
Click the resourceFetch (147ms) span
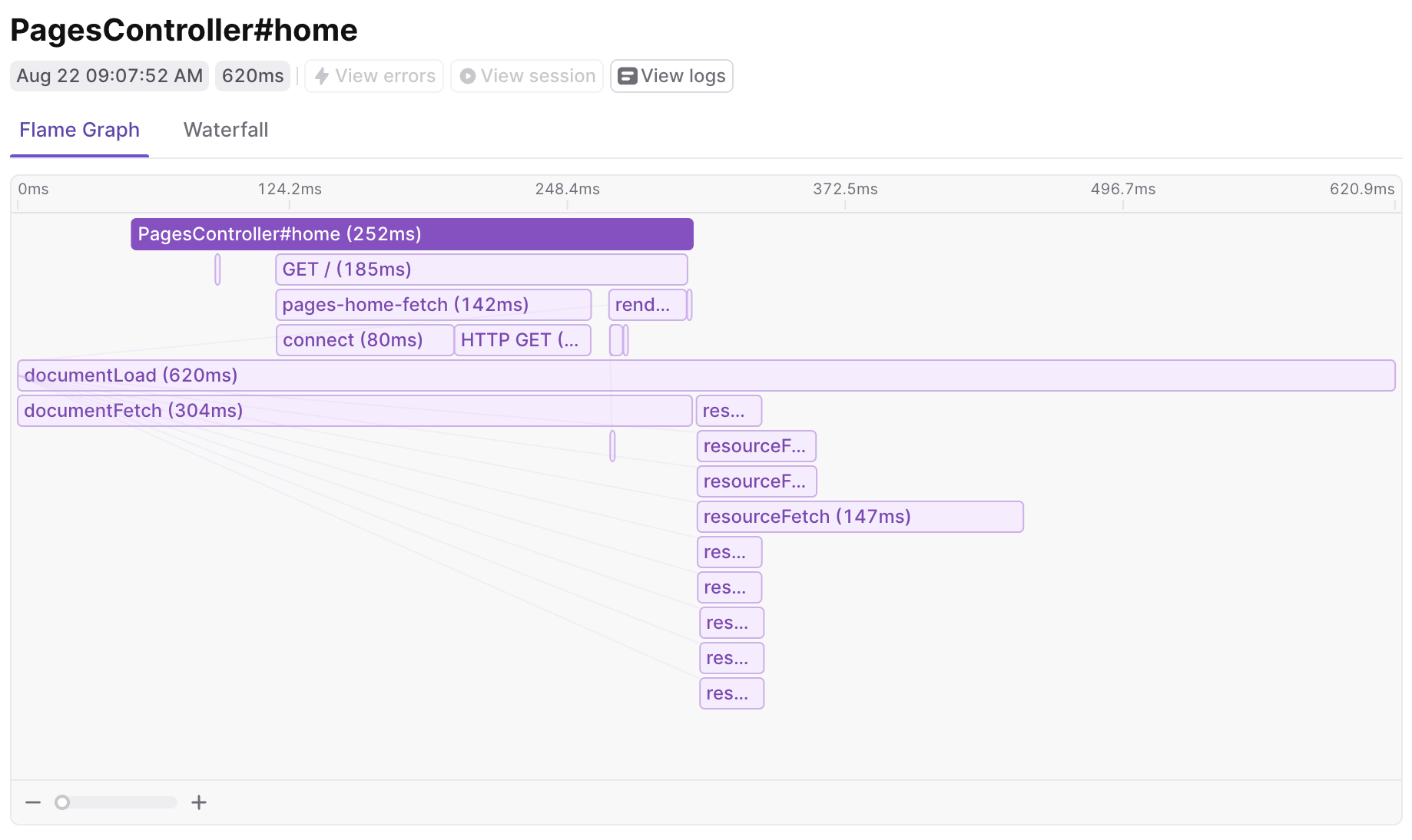(x=860, y=517)
